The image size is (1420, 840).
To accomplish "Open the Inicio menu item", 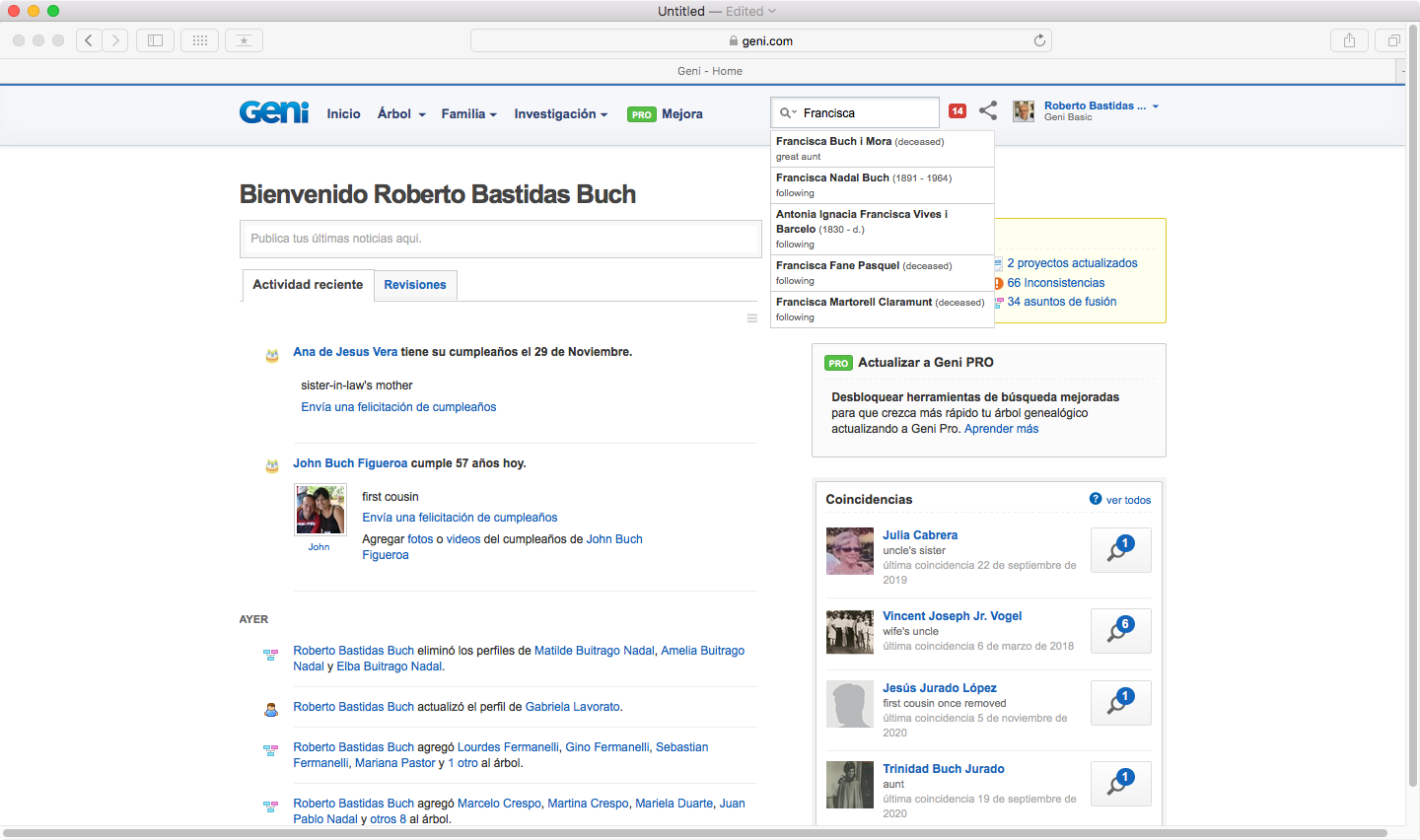I will coord(343,114).
